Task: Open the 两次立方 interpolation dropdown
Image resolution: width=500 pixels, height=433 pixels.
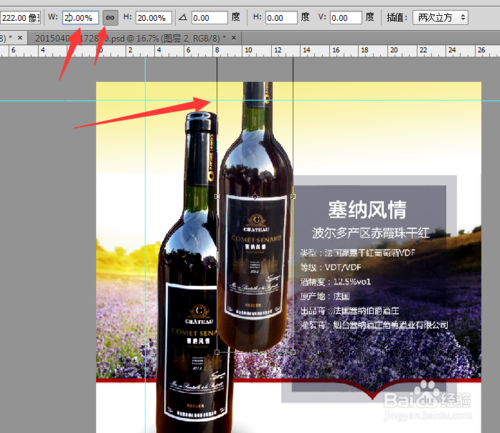Action: (440, 17)
